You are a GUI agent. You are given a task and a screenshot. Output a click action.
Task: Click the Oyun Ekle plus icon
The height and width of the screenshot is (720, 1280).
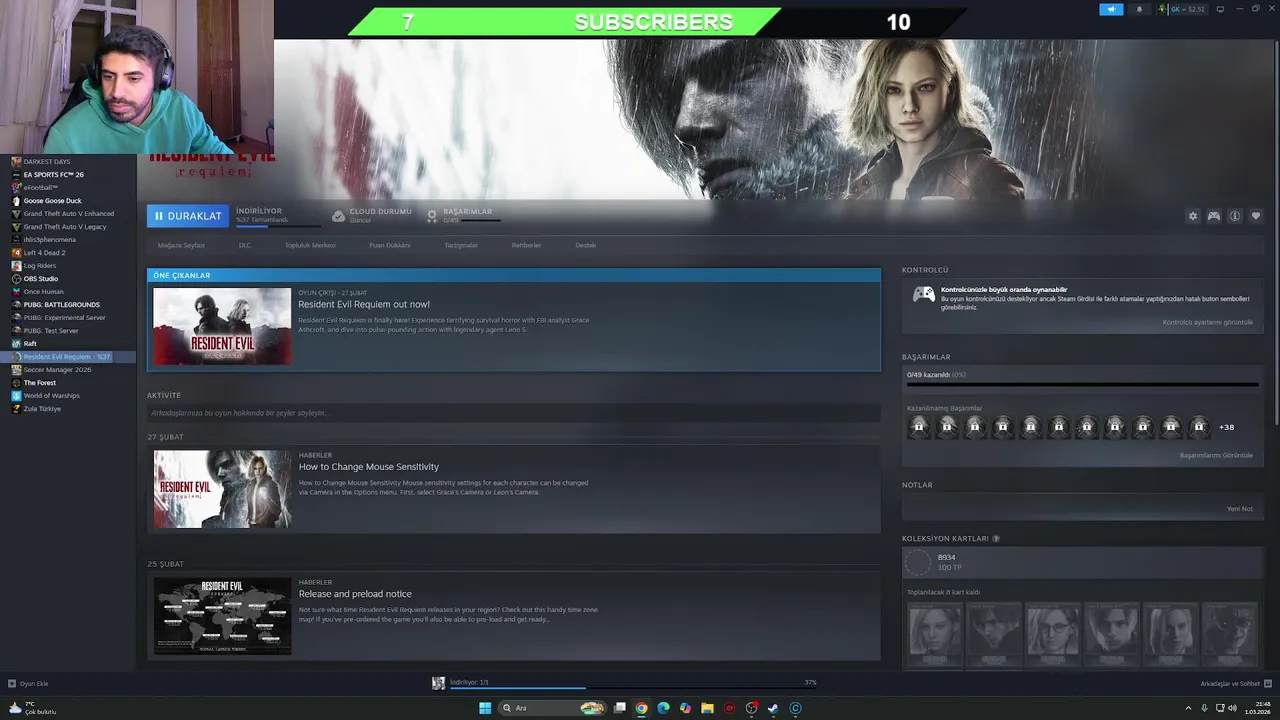[12, 684]
